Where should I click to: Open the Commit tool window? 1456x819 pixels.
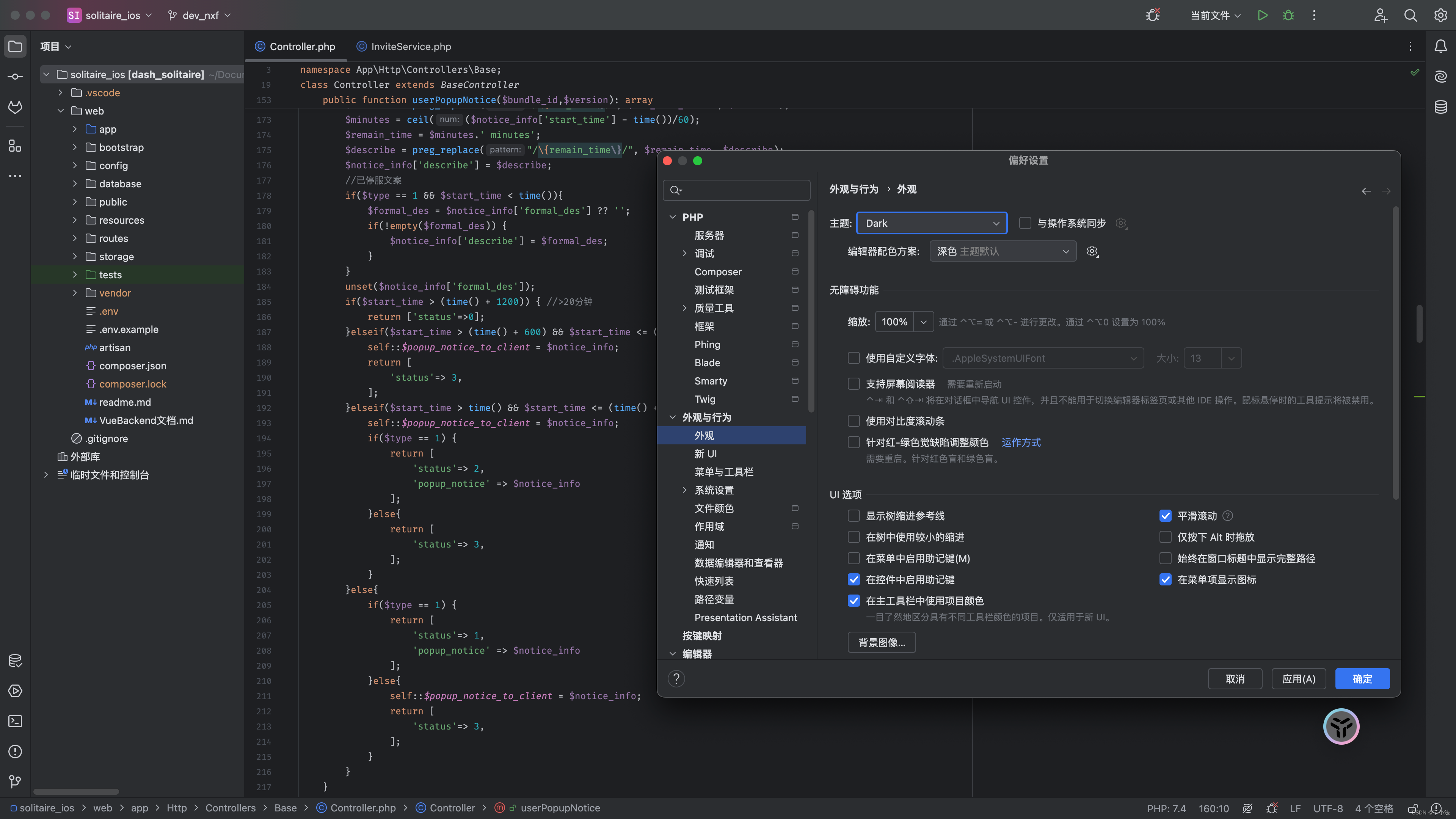coord(15,76)
